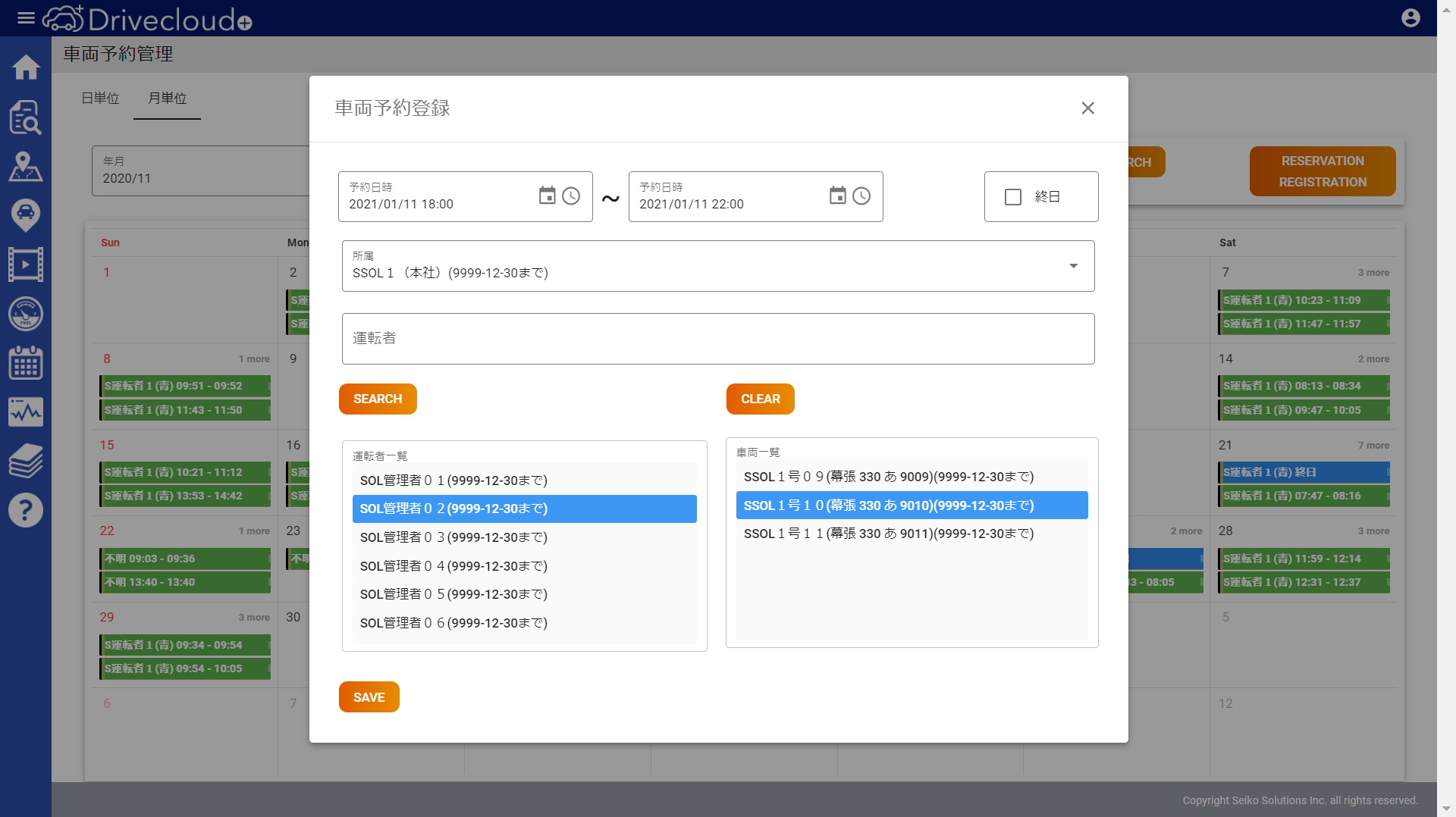This screenshot has height=817, width=1456.
Task: Click the page scrollbar down arrow
Action: (x=1446, y=809)
